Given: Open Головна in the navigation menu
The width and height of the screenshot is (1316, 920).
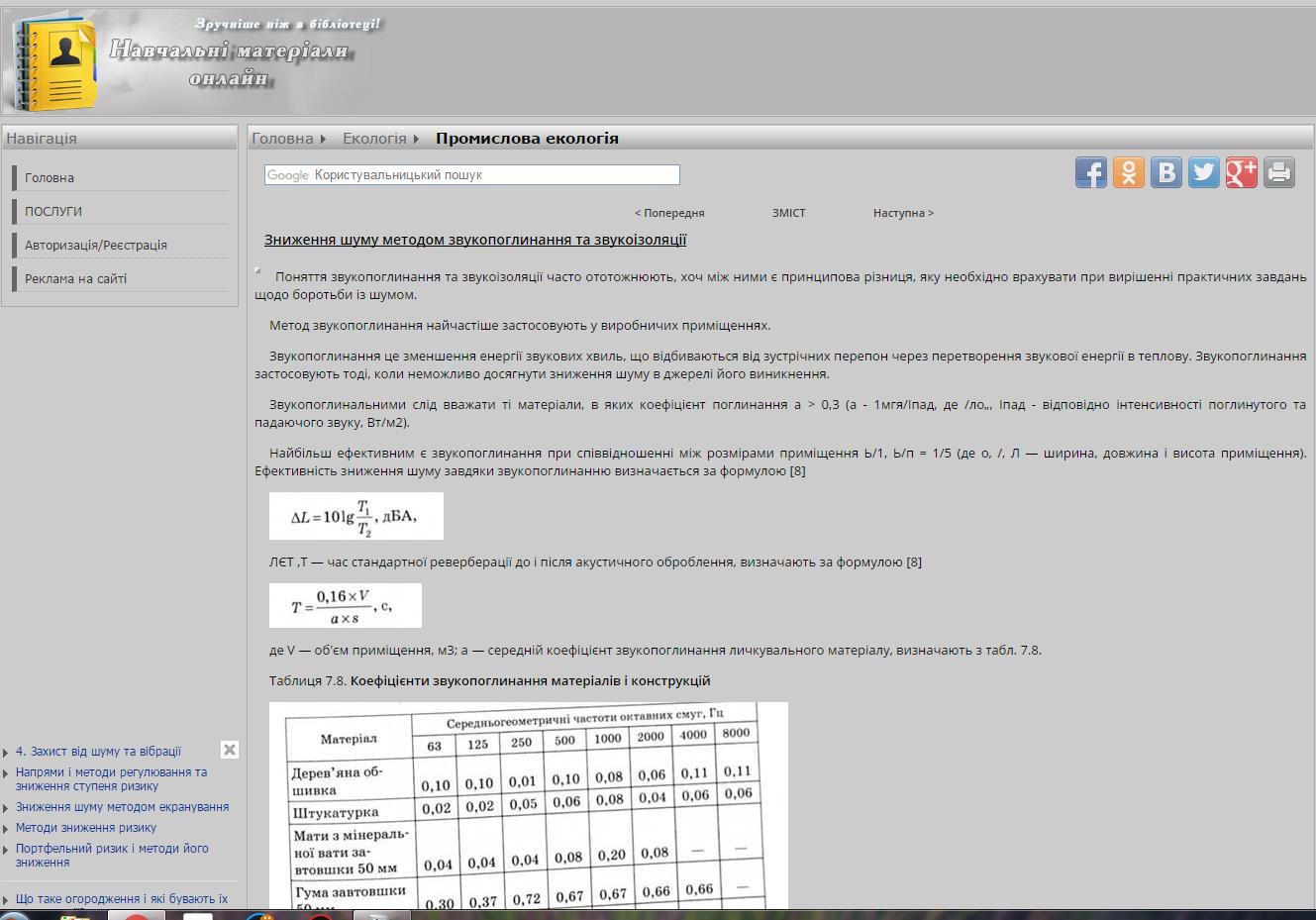Looking at the screenshot, I should (x=50, y=178).
